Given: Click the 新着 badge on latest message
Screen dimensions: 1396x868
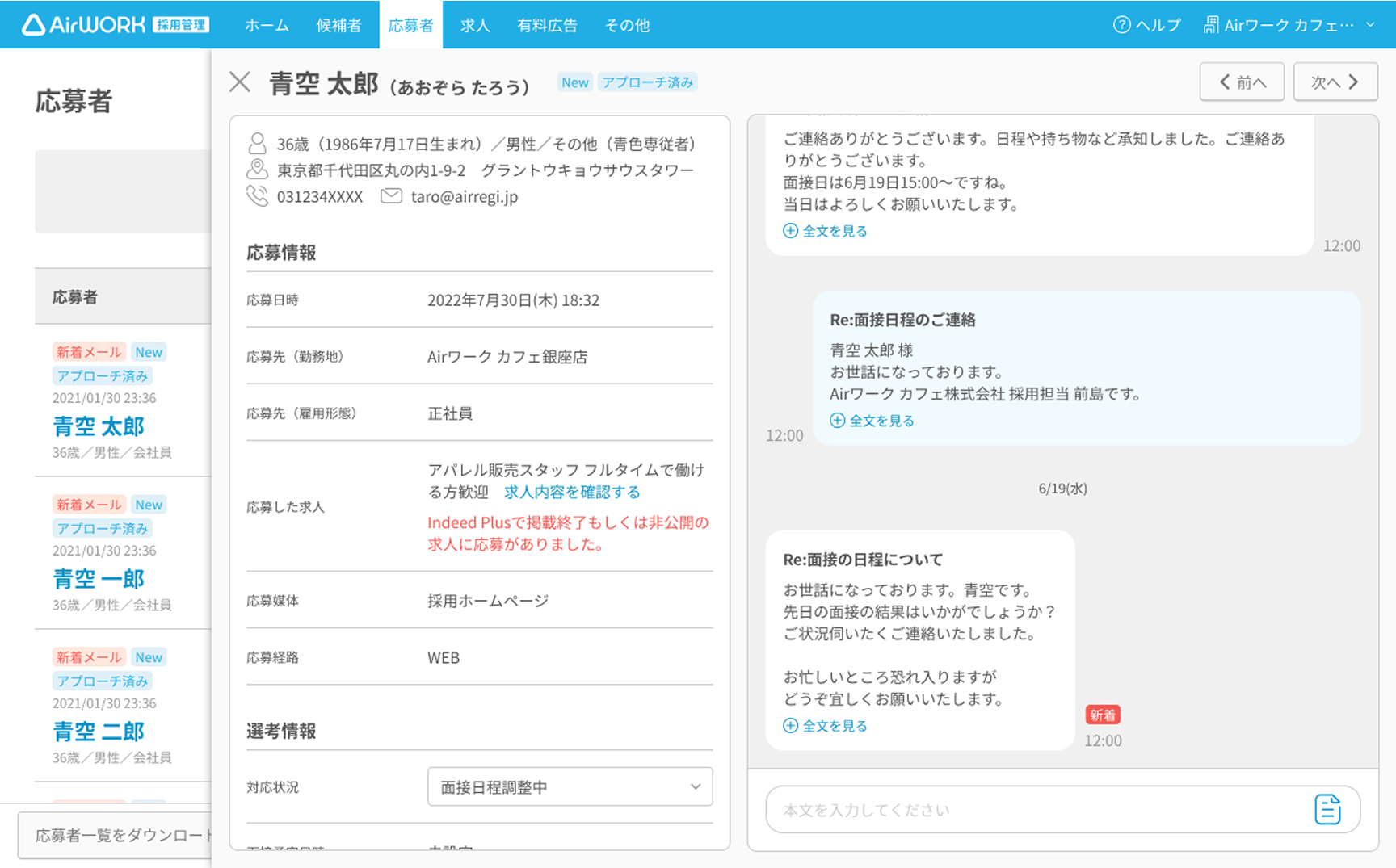Looking at the screenshot, I should pyautogui.click(x=1103, y=715).
